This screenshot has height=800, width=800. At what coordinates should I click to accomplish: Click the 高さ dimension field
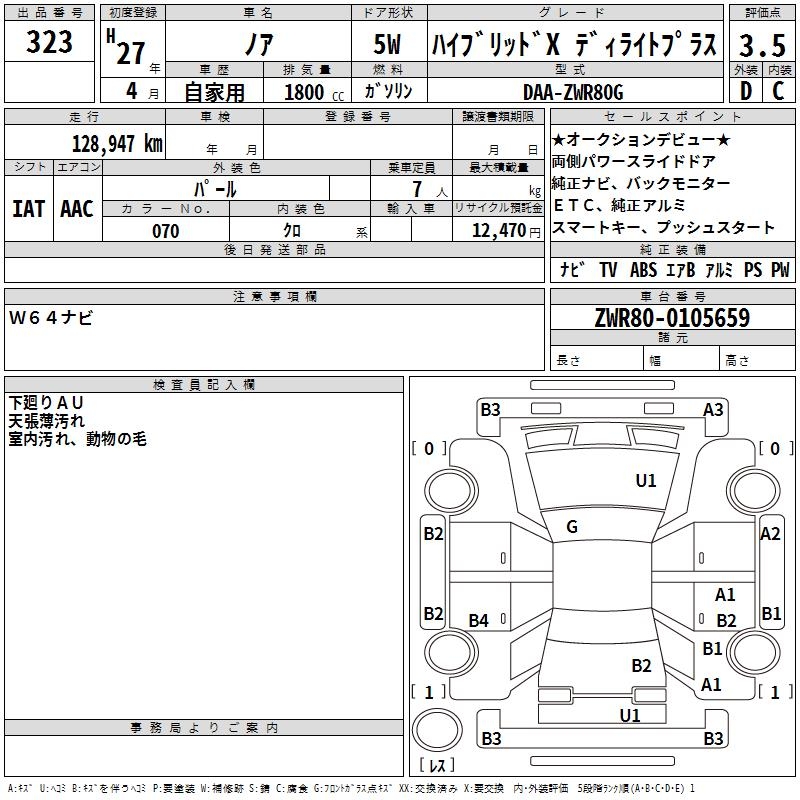(x=758, y=360)
